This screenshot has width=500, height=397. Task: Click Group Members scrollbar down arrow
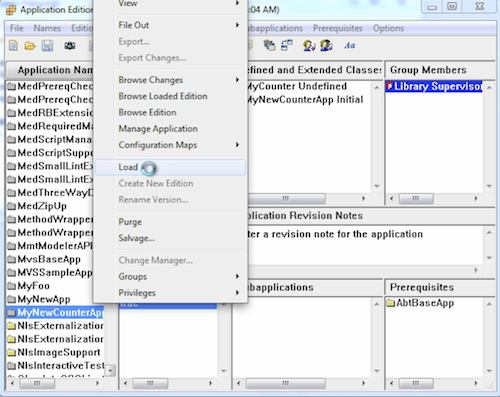pos(489,186)
